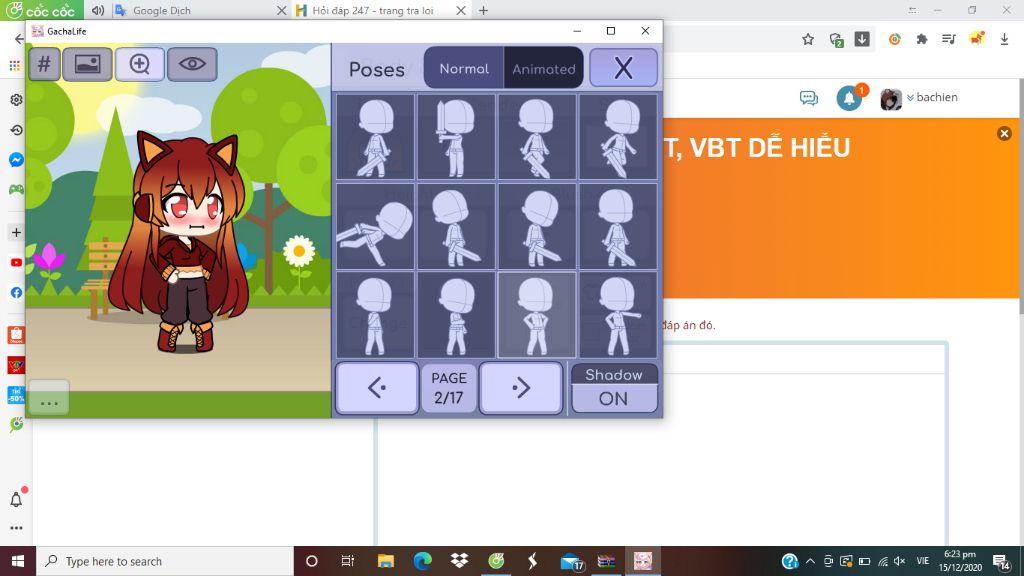
Task: Open extensions puzzle icon
Action: [x=921, y=39]
